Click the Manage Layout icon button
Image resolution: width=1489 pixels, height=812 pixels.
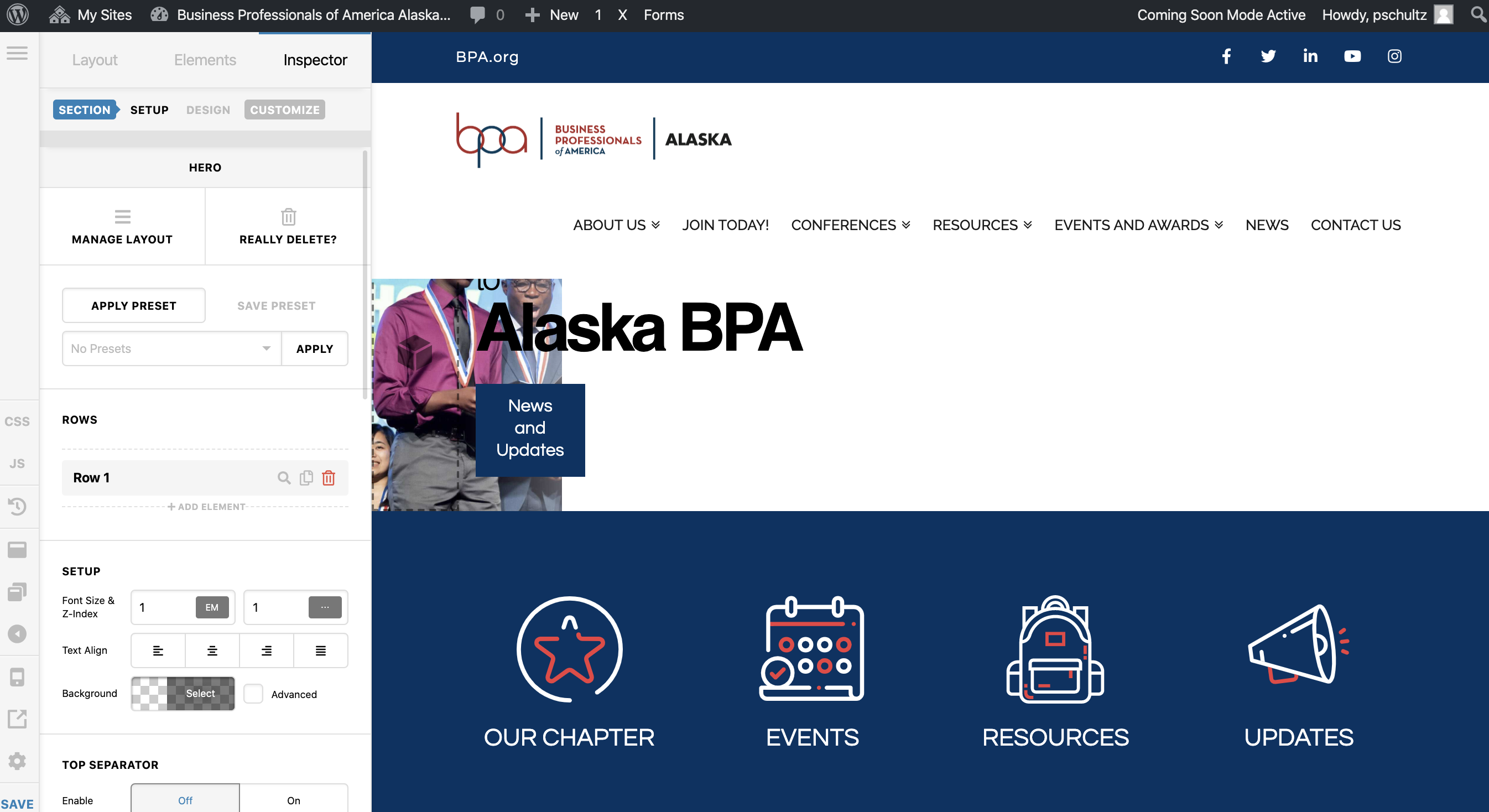(122, 226)
